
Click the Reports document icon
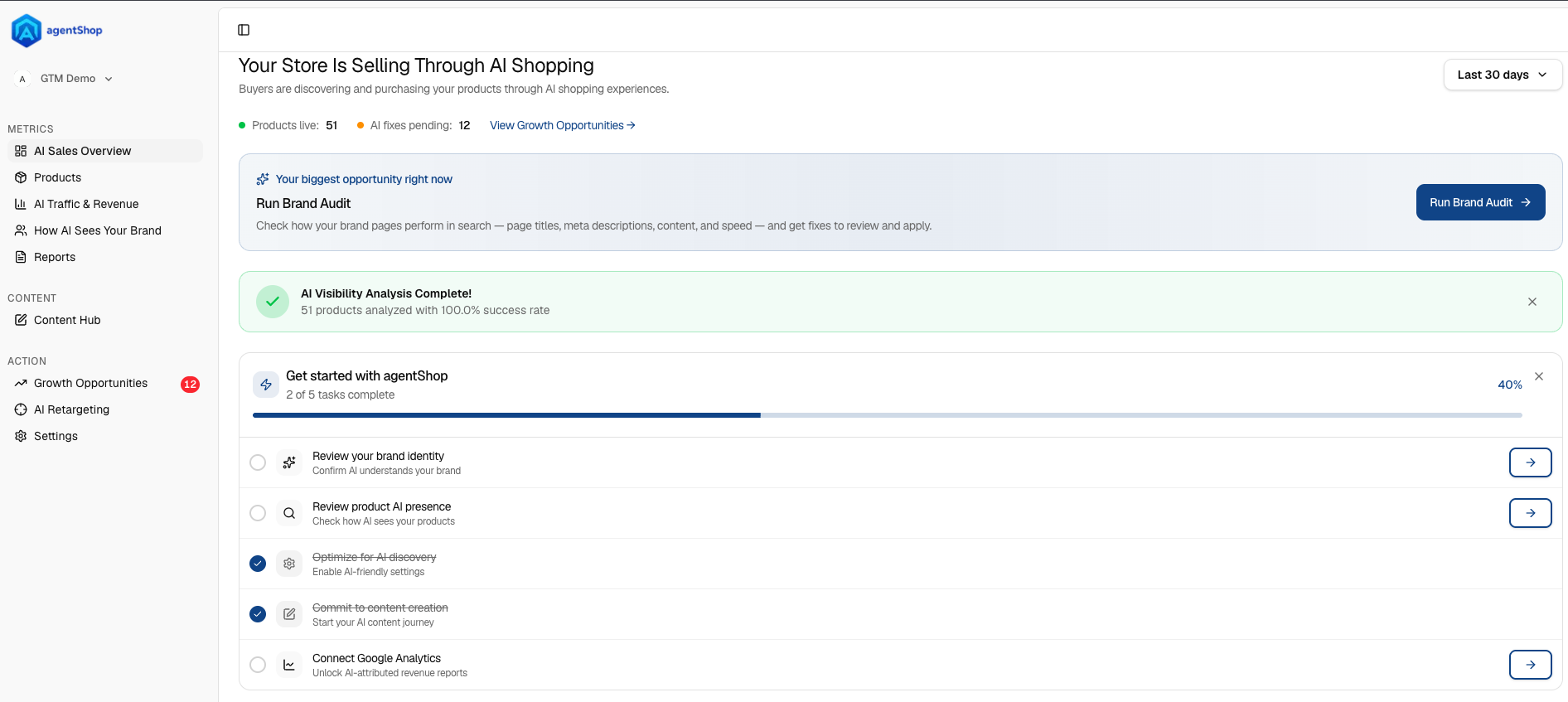tap(21, 257)
